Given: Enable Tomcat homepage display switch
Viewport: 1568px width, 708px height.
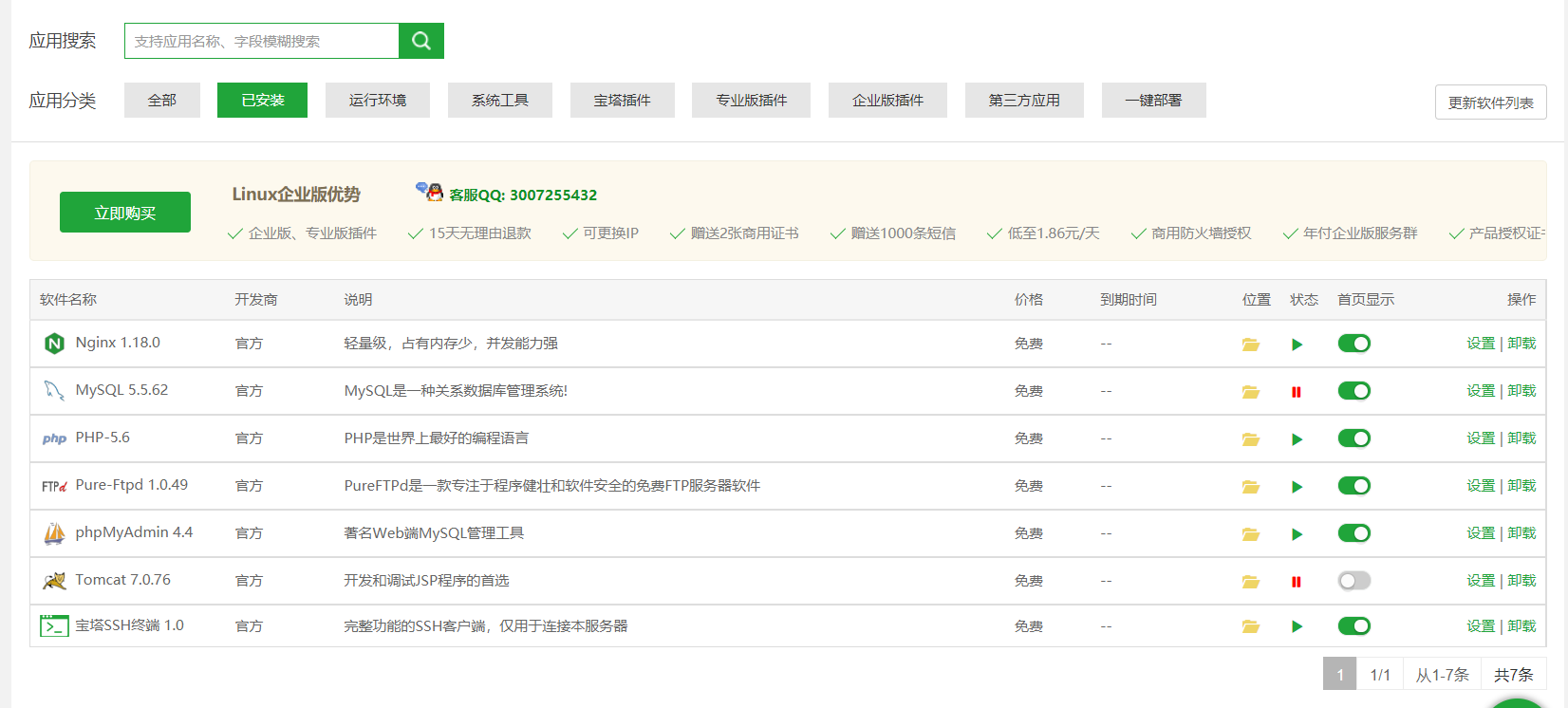Looking at the screenshot, I should (x=1354, y=581).
